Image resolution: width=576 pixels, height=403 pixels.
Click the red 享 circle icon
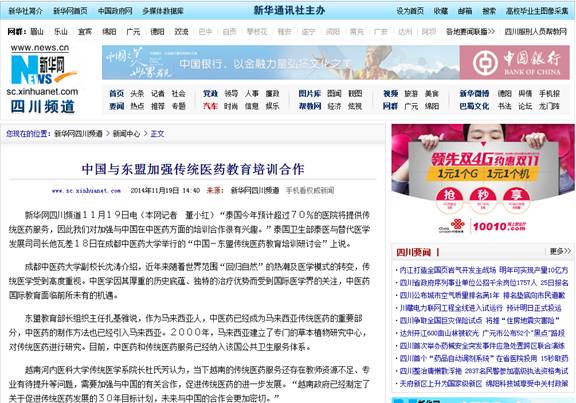pos(516,200)
